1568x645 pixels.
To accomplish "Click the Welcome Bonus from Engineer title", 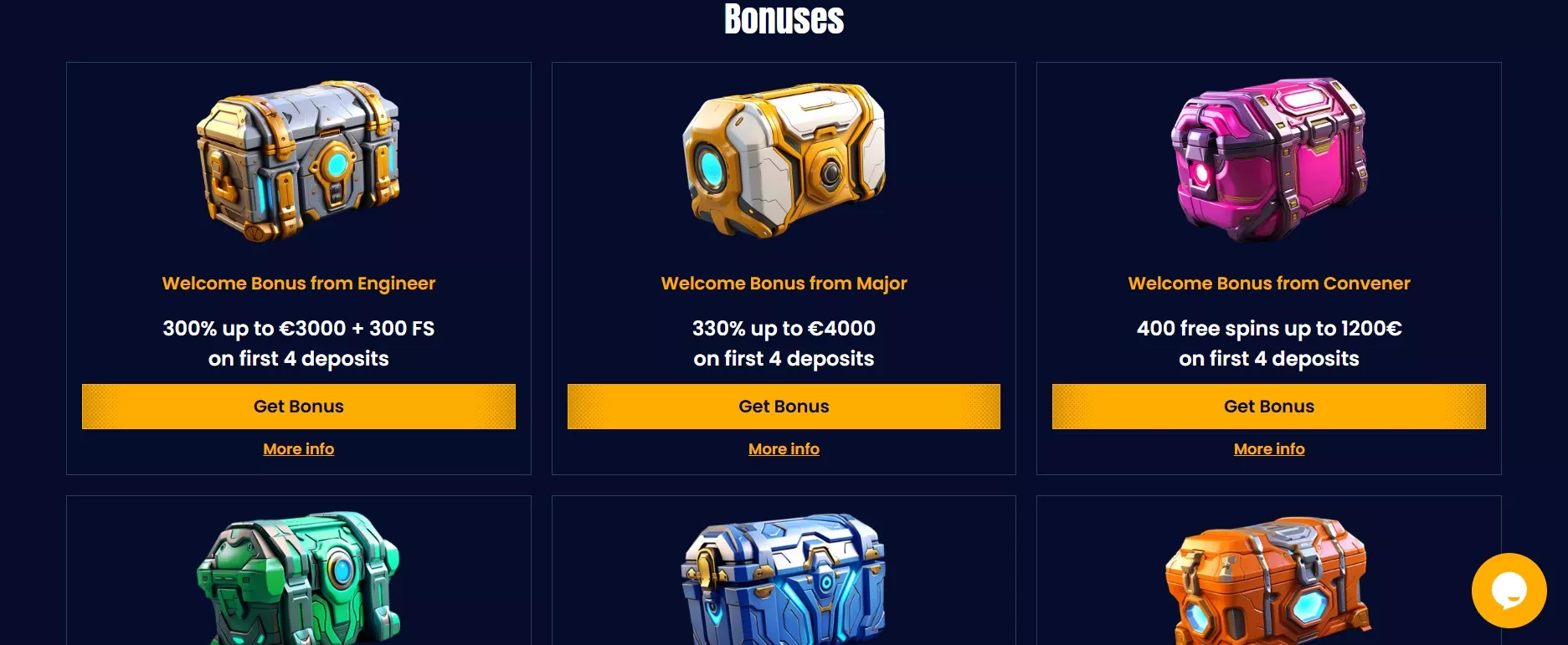I will (299, 284).
